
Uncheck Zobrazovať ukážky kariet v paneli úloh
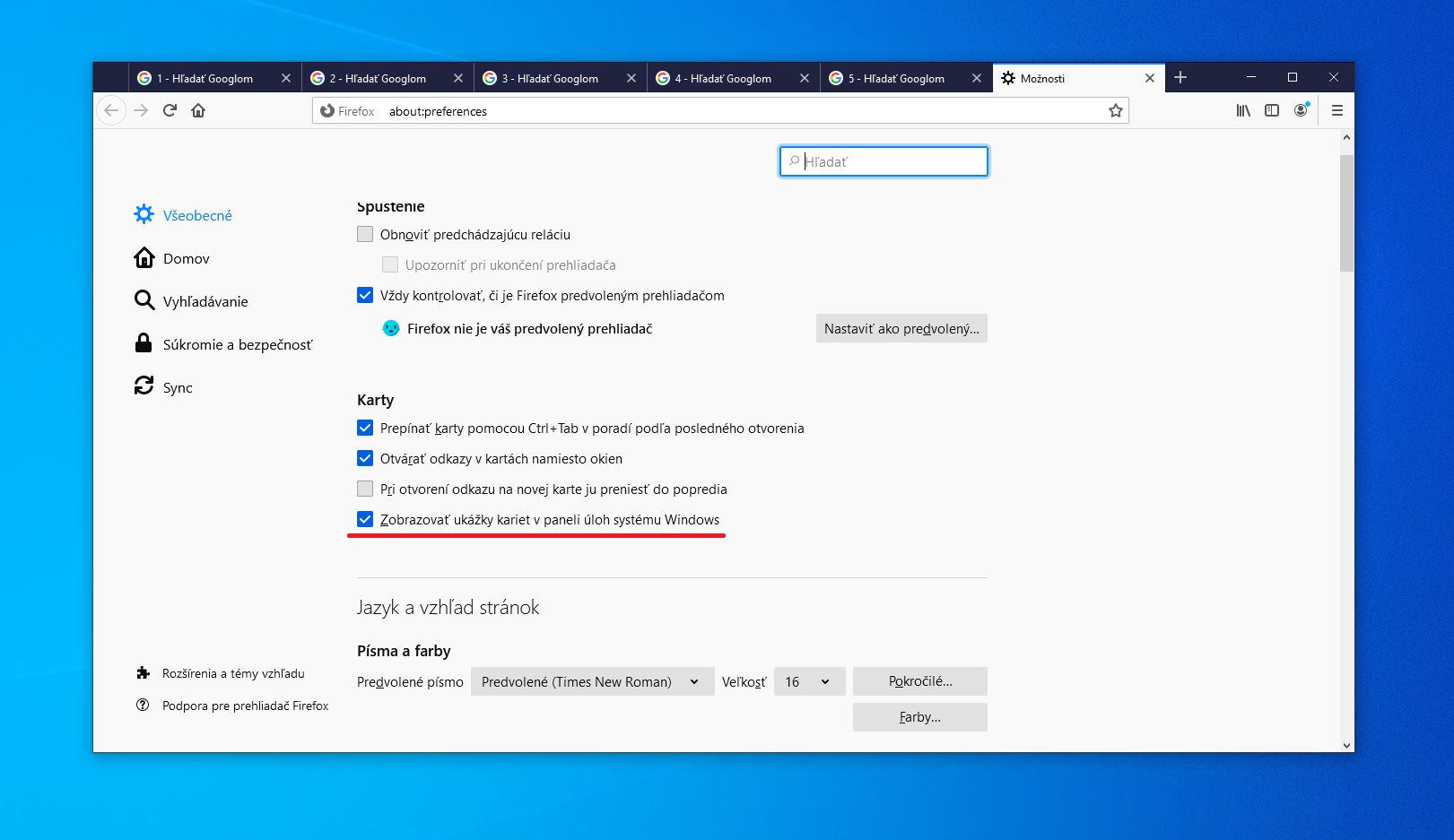[365, 519]
